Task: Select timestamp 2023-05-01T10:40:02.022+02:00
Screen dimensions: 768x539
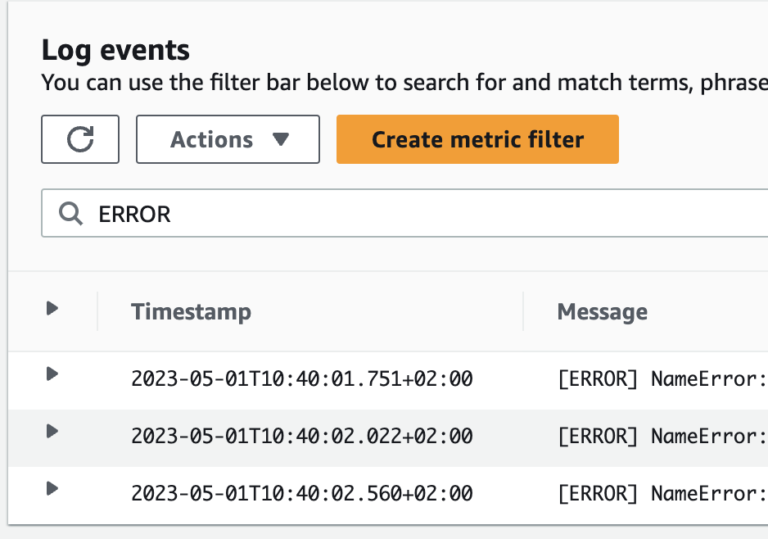Action: (x=302, y=436)
